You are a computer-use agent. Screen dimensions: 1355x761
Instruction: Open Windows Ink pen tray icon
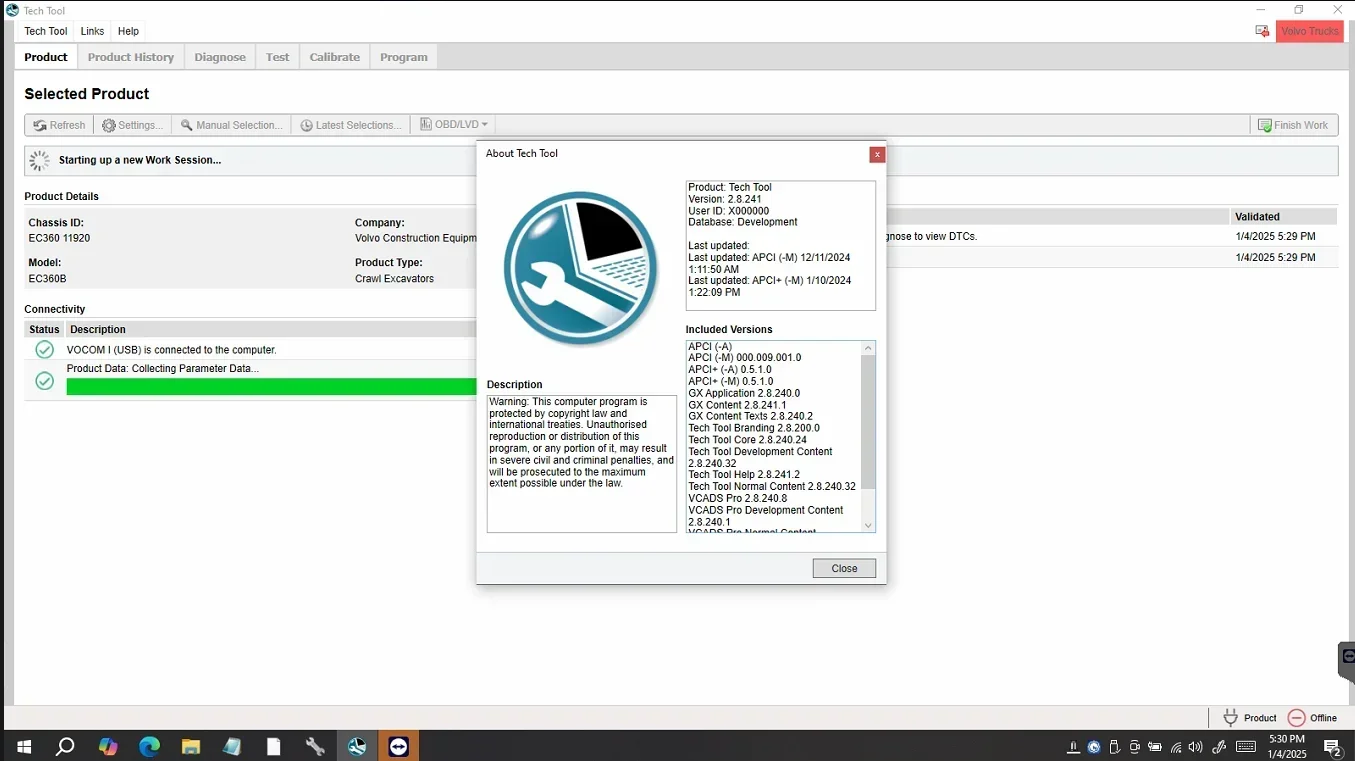click(1219, 747)
